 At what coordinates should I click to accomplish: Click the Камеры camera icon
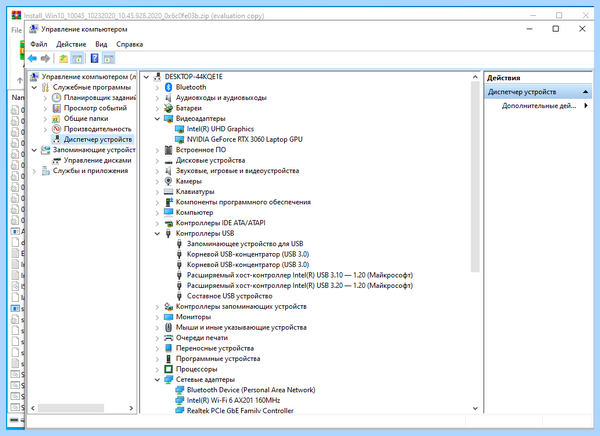tap(168, 181)
